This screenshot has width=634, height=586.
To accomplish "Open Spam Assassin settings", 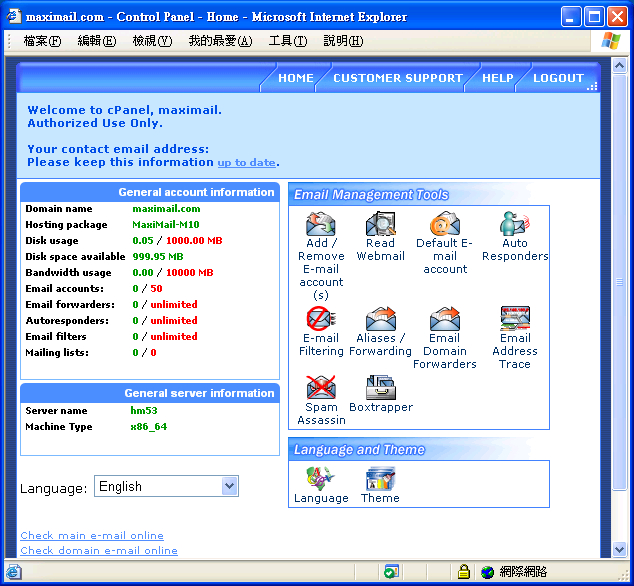I will 321,388.
